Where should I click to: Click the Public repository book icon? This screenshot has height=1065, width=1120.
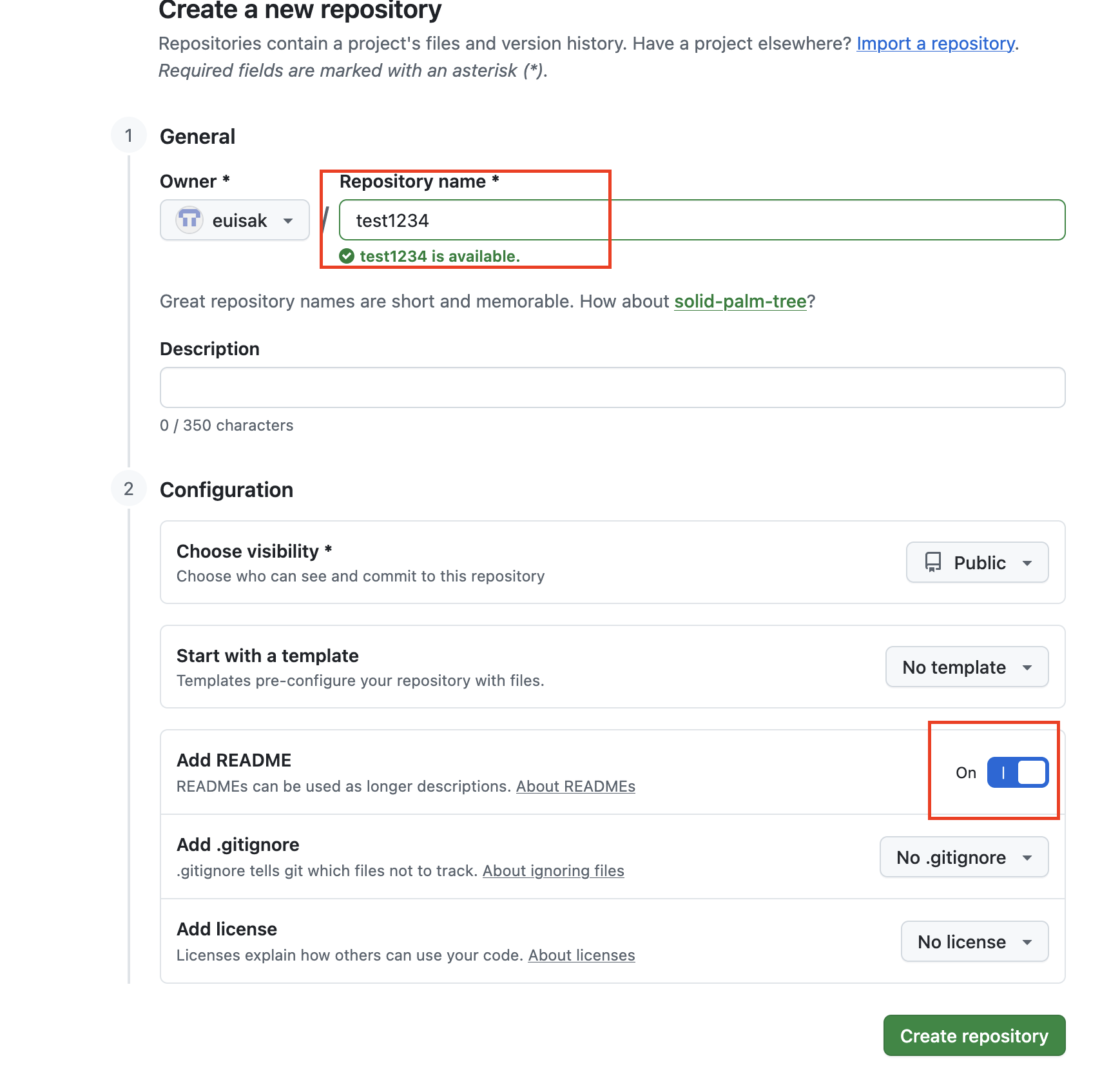point(933,562)
